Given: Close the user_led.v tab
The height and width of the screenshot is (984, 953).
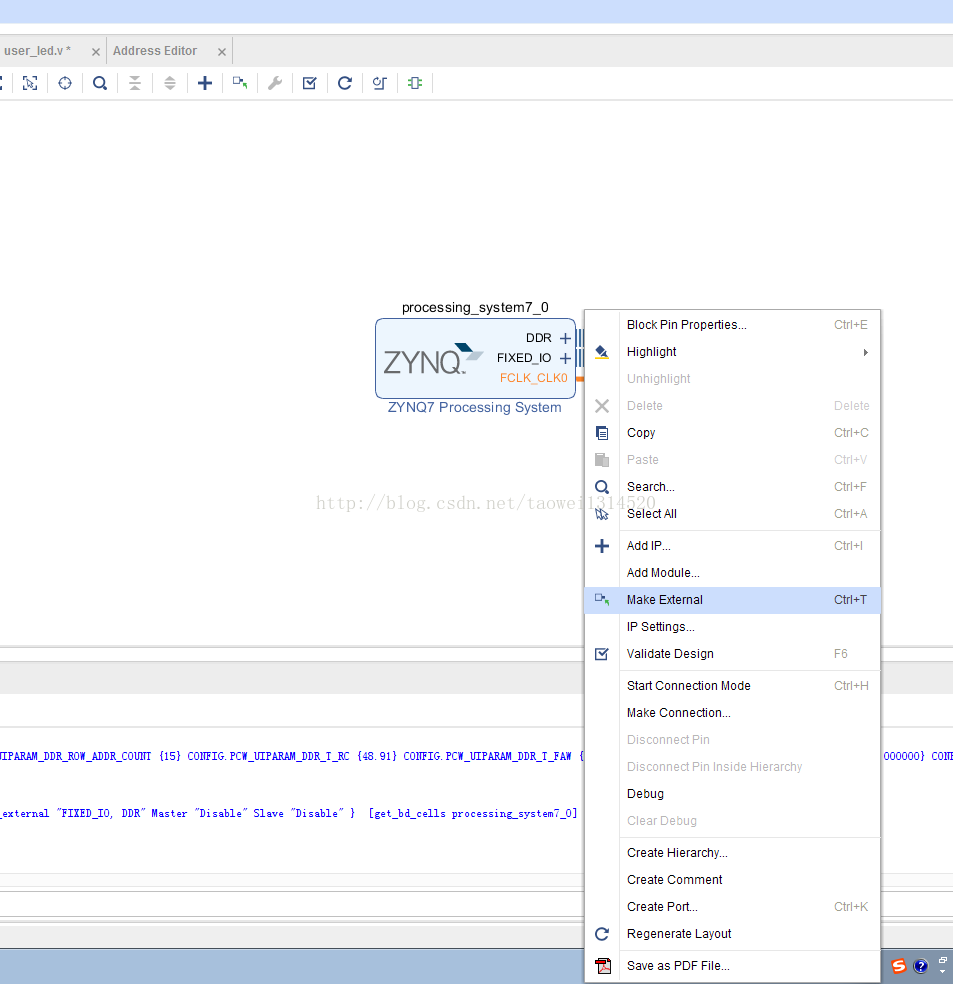Looking at the screenshot, I should coord(96,52).
